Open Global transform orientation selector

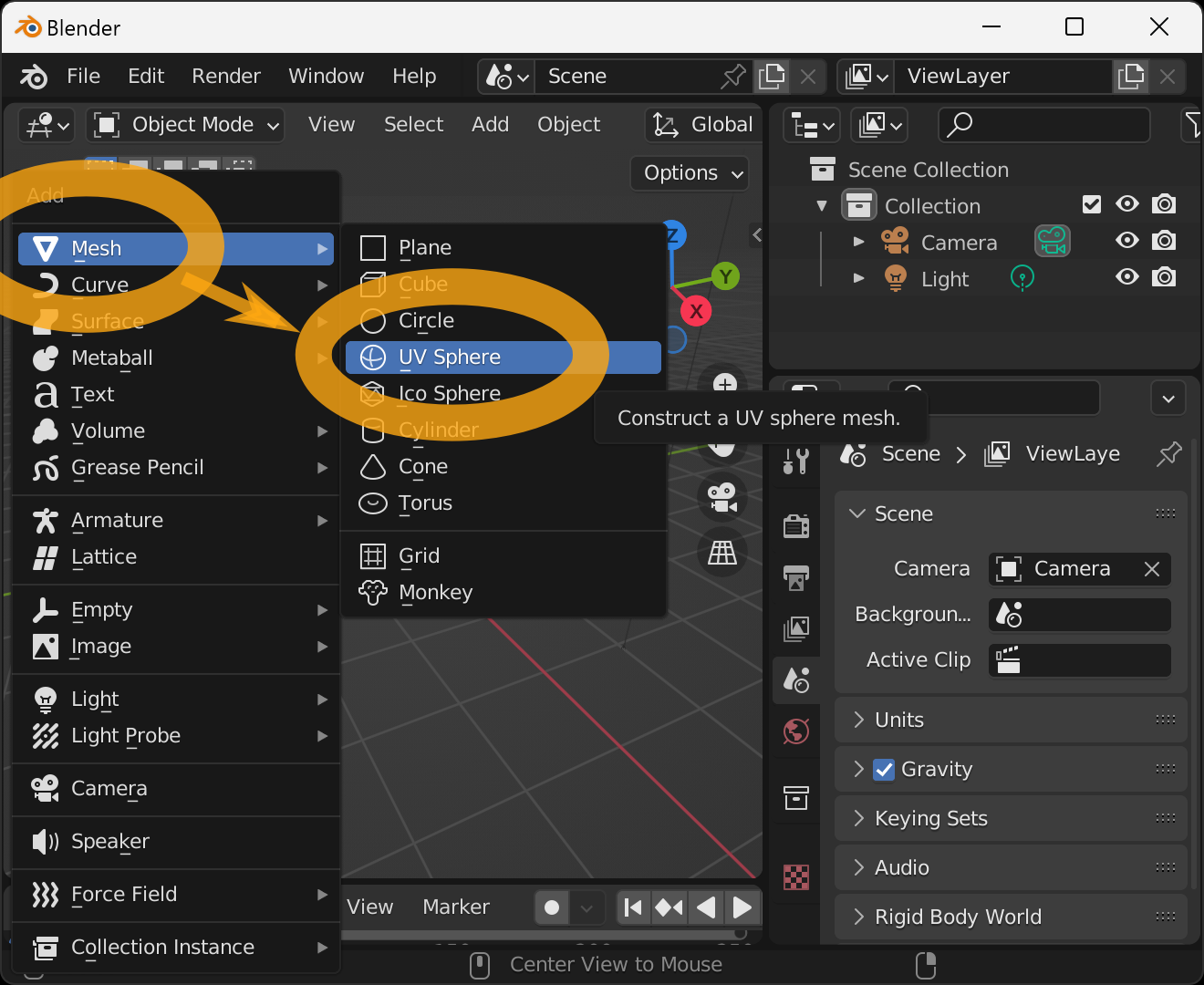tap(704, 125)
